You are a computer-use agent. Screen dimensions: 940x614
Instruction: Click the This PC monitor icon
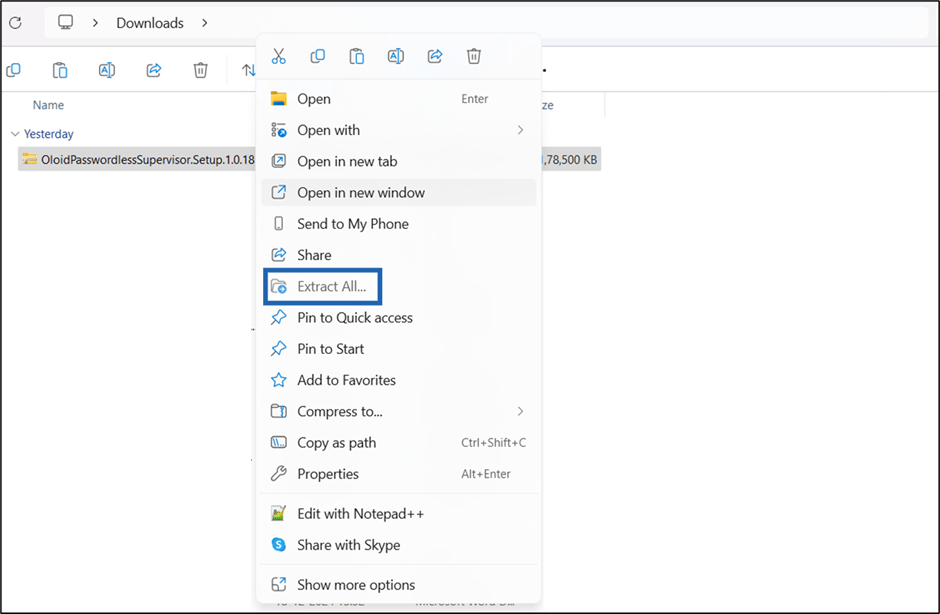[65, 23]
